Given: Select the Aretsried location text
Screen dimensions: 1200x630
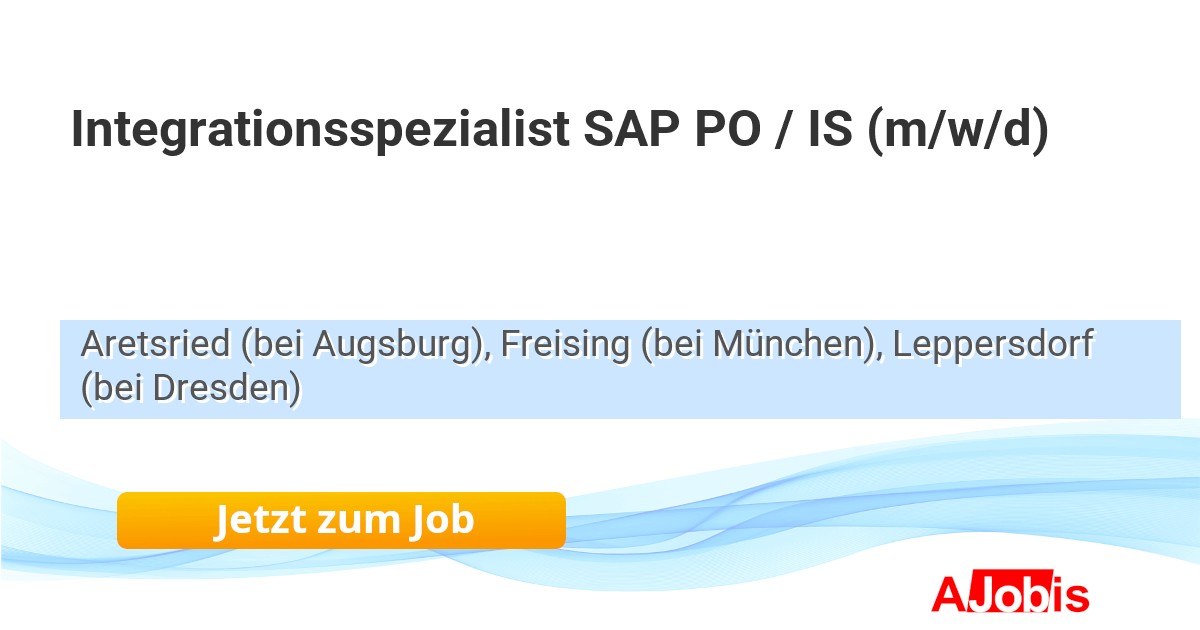Looking at the screenshot, I should [x=156, y=344].
